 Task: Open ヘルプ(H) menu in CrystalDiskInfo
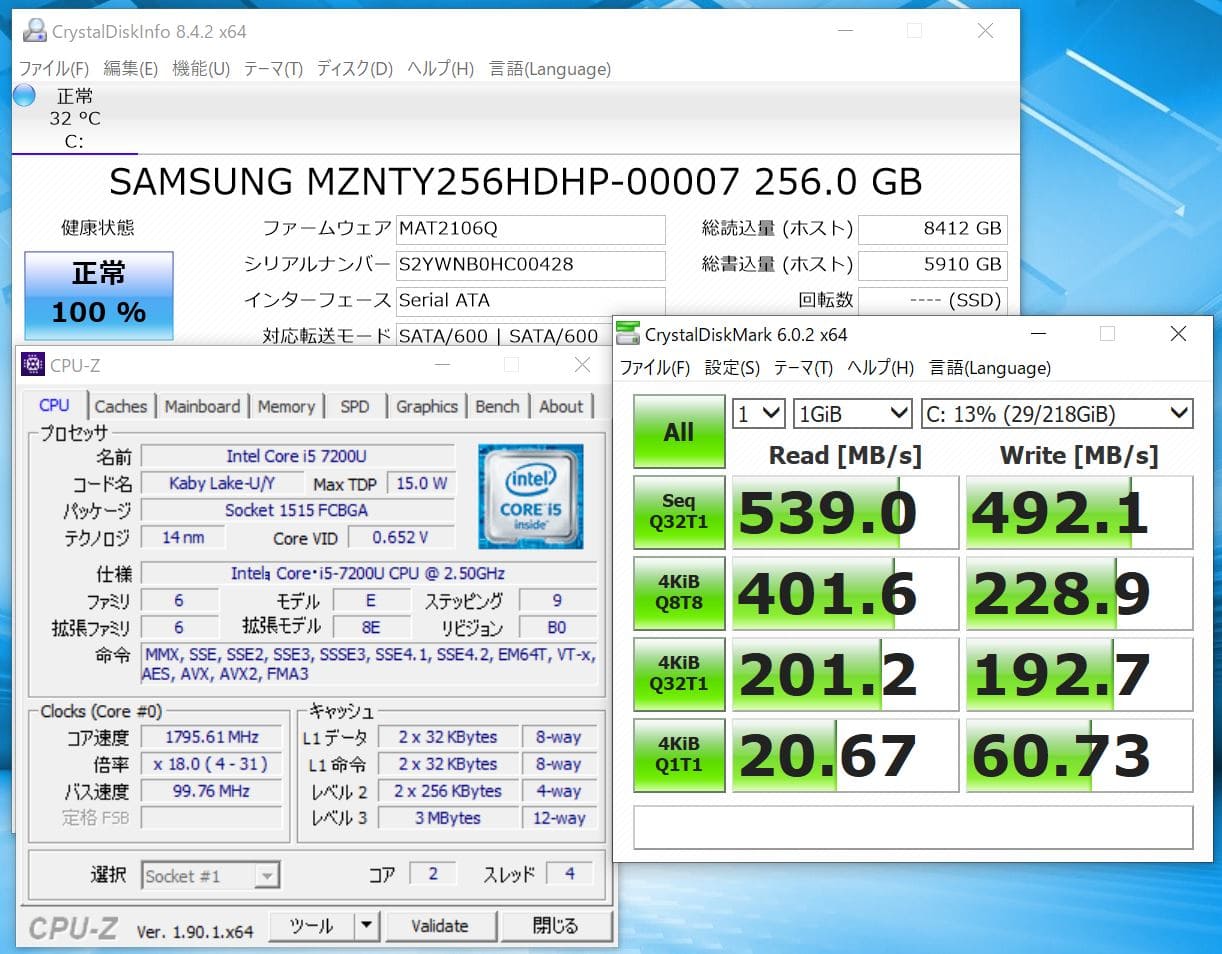(440, 69)
